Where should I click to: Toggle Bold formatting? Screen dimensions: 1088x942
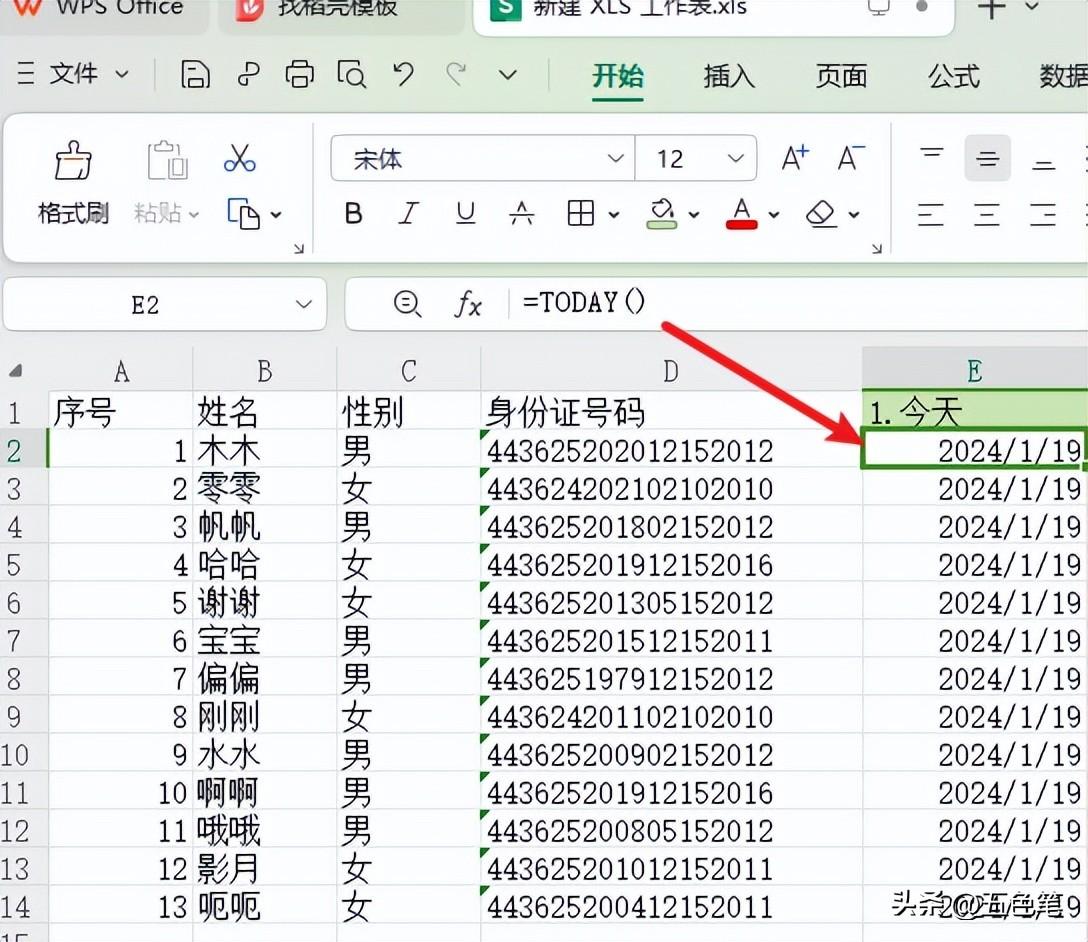[x=353, y=214]
